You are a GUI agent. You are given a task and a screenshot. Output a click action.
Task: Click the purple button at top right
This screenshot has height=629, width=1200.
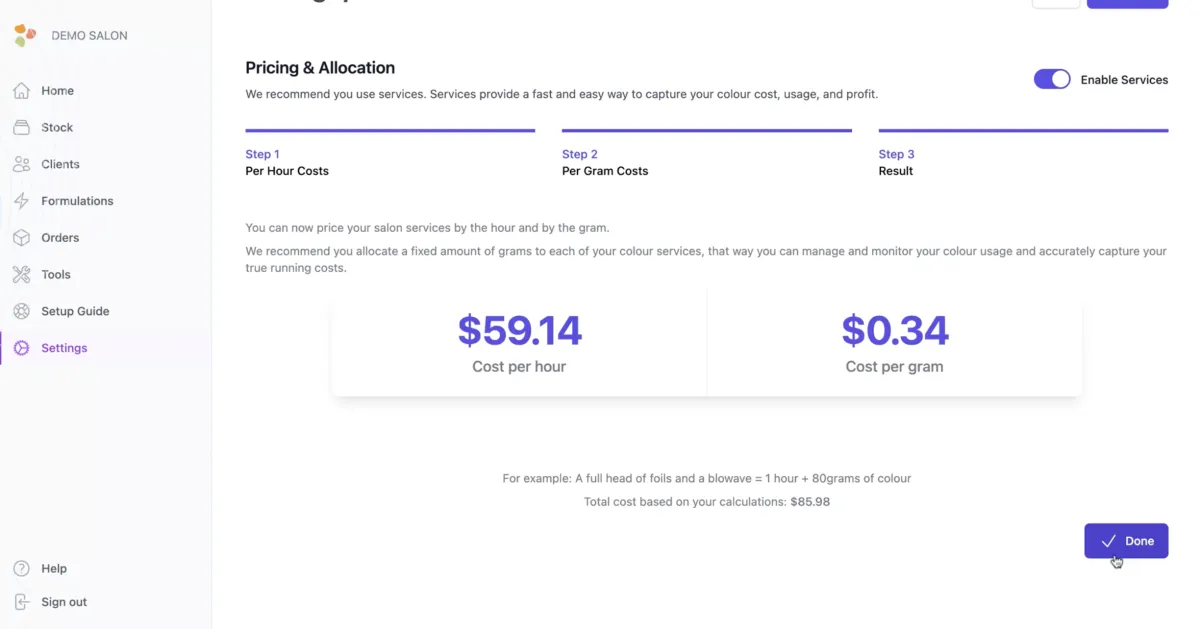point(1127,4)
